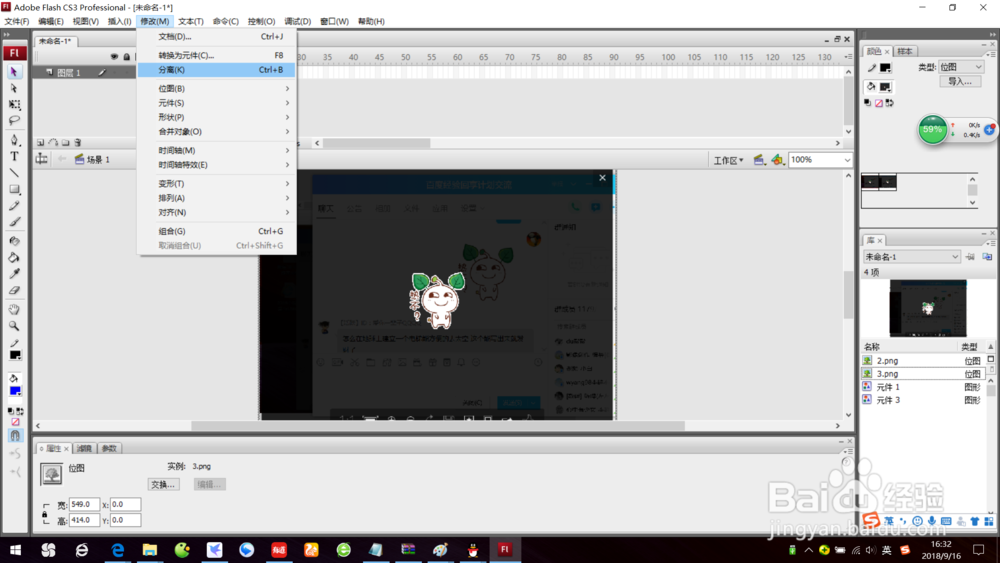Image resolution: width=1000 pixels, height=563 pixels.
Task: Select the Hand tool
Action: (x=14, y=309)
